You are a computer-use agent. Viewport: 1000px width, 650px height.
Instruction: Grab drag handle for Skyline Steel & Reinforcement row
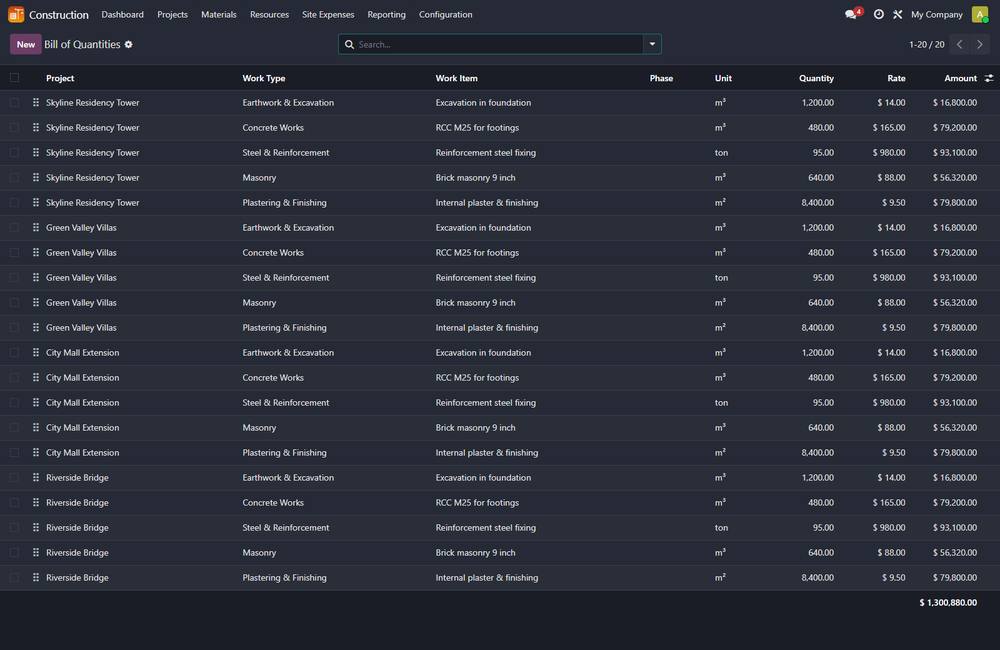tap(36, 152)
